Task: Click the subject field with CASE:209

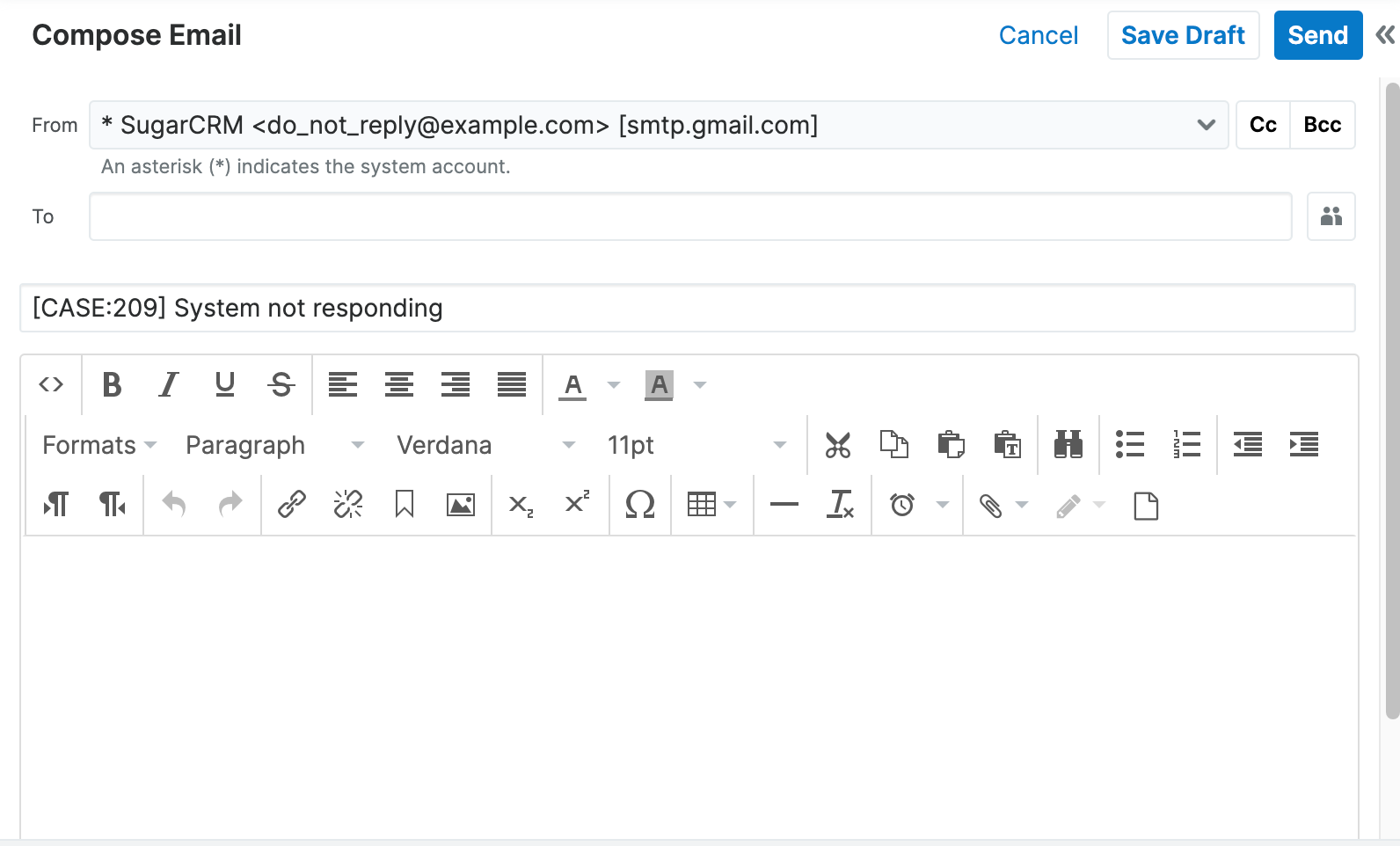Action: (688, 308)
